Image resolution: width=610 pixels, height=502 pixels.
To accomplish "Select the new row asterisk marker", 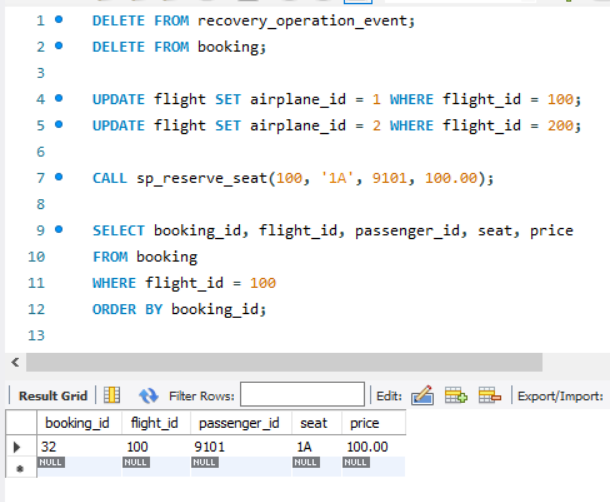I will pos(20,469).
